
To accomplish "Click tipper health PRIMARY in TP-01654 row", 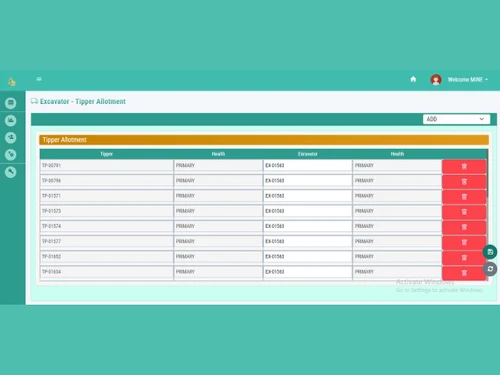I will (218, 272).
